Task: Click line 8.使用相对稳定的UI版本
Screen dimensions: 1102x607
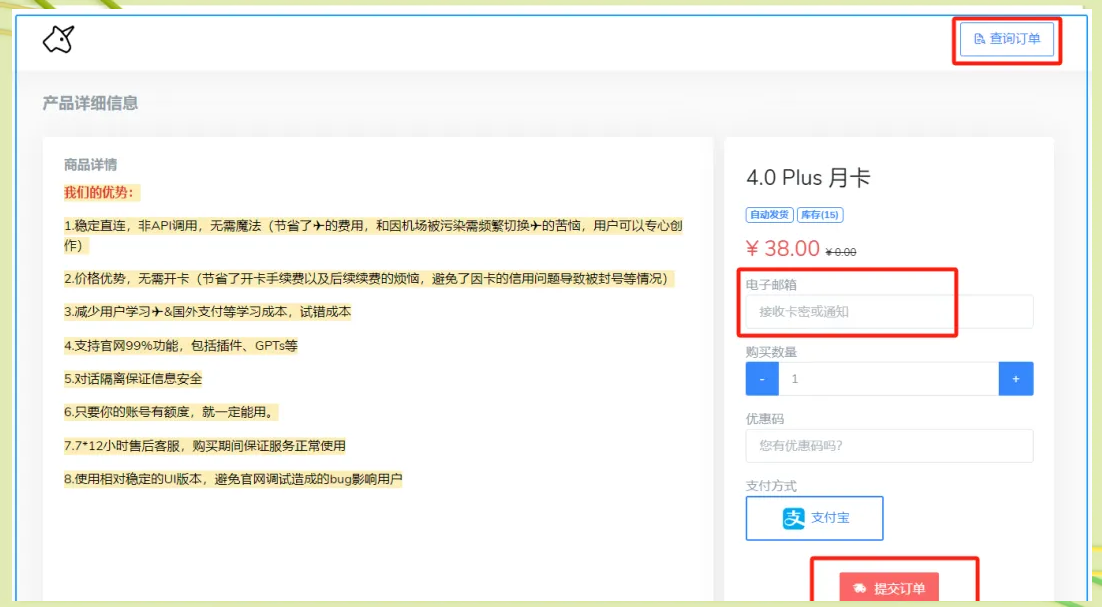Action: pos(233,479)
